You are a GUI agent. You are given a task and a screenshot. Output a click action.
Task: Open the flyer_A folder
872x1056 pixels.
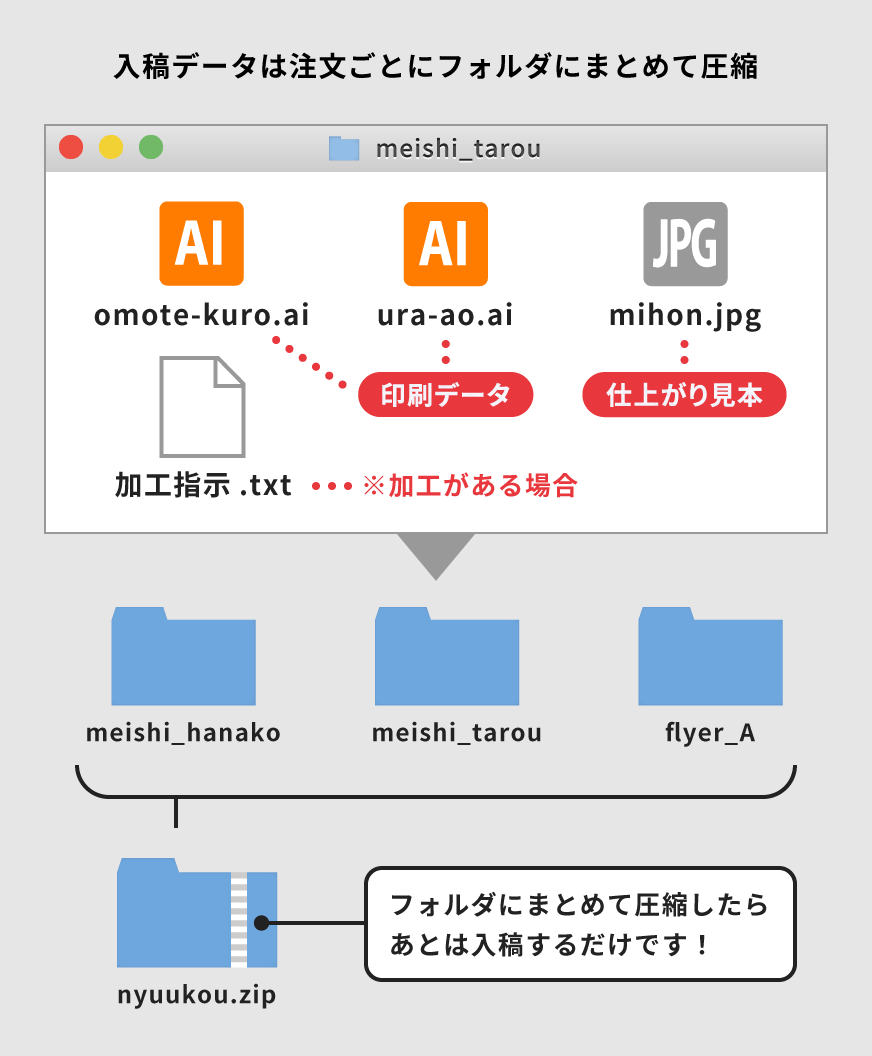point(710,656)
